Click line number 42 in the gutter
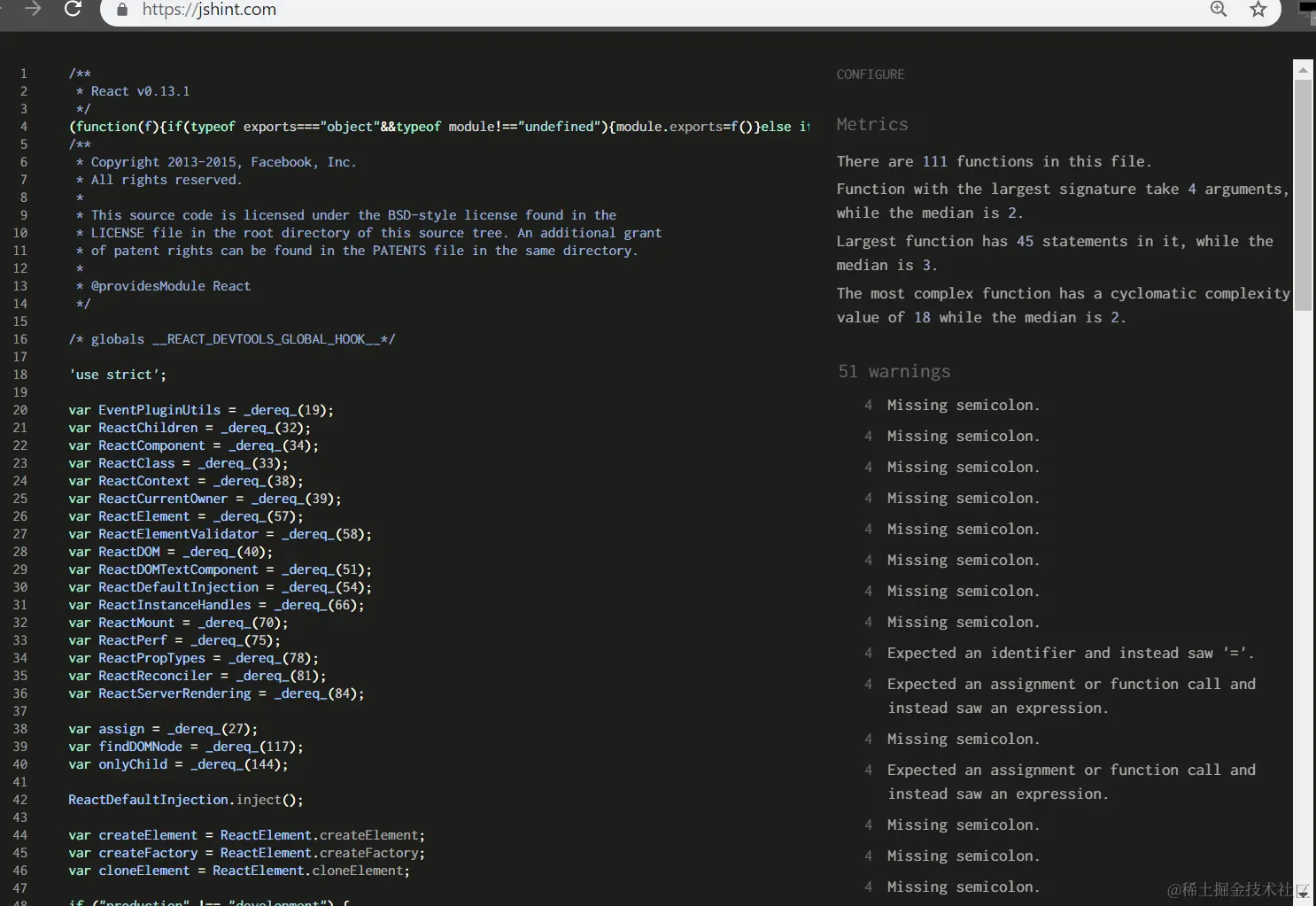The width and height of the screenshot is (1316, 906). (20, 800)
